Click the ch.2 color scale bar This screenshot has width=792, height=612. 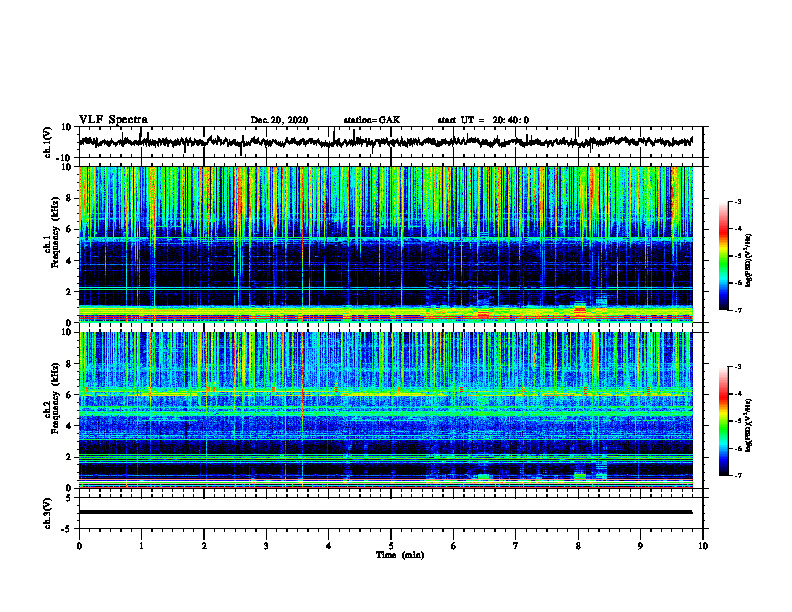click(x=723, y=421)
